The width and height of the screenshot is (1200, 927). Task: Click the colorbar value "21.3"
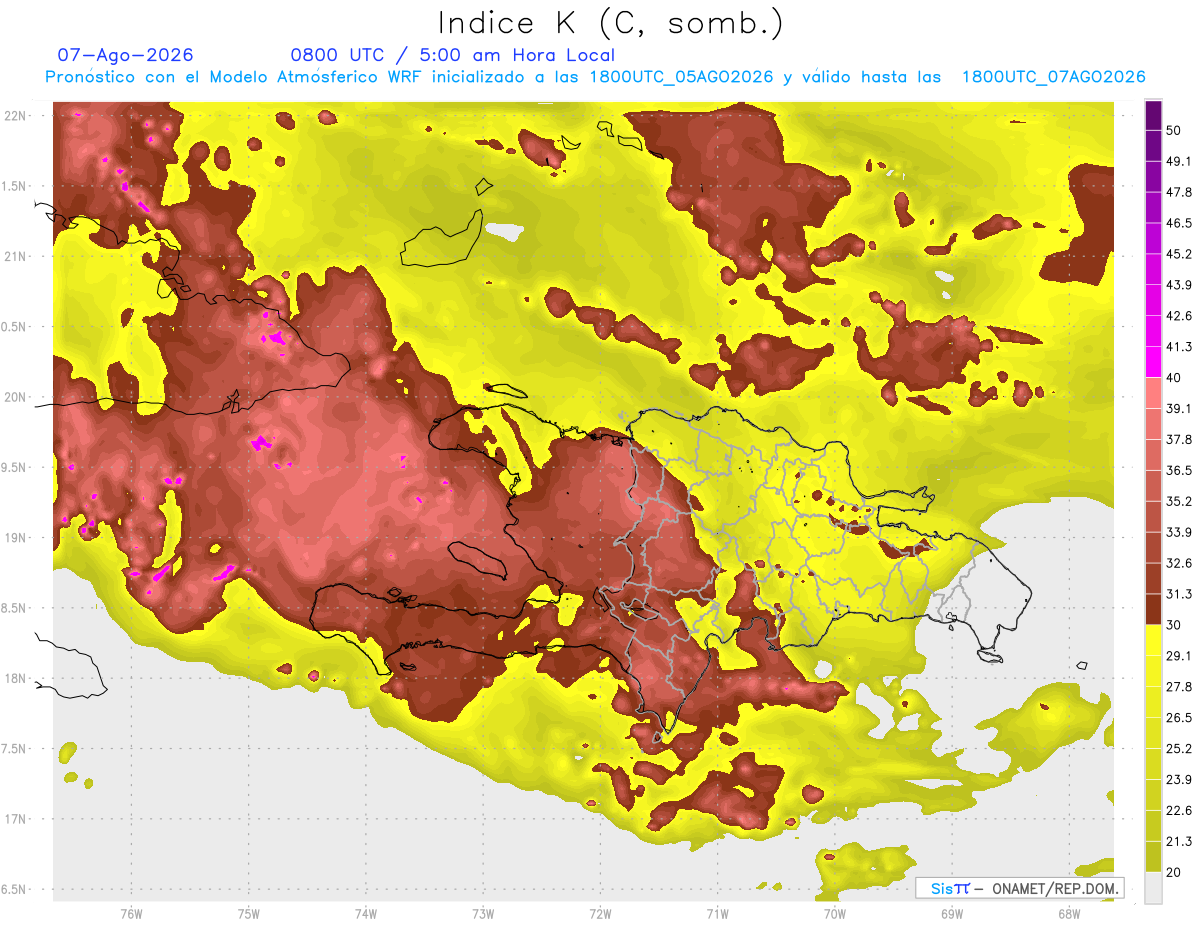coord(1178,841)
